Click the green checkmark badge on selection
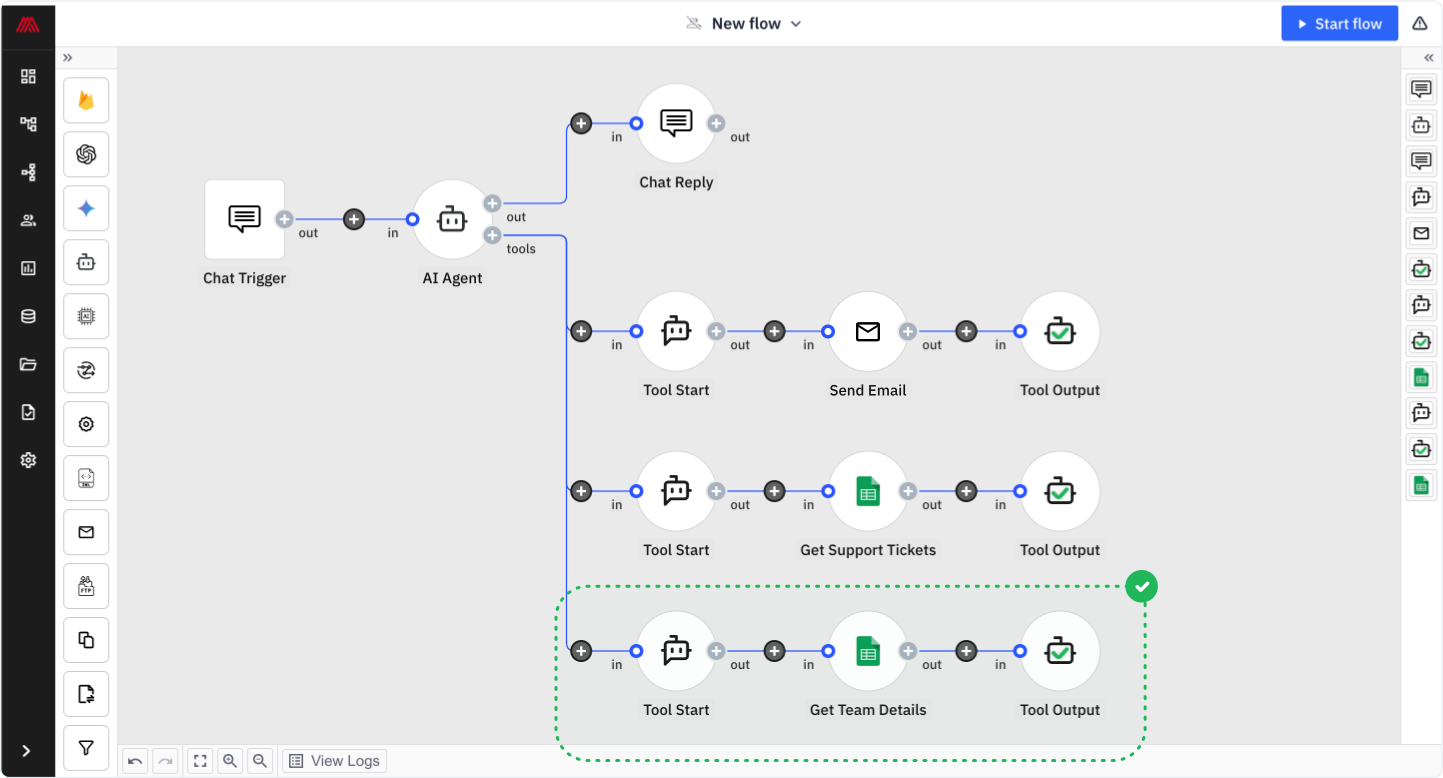 click(x=1141, y=587)
